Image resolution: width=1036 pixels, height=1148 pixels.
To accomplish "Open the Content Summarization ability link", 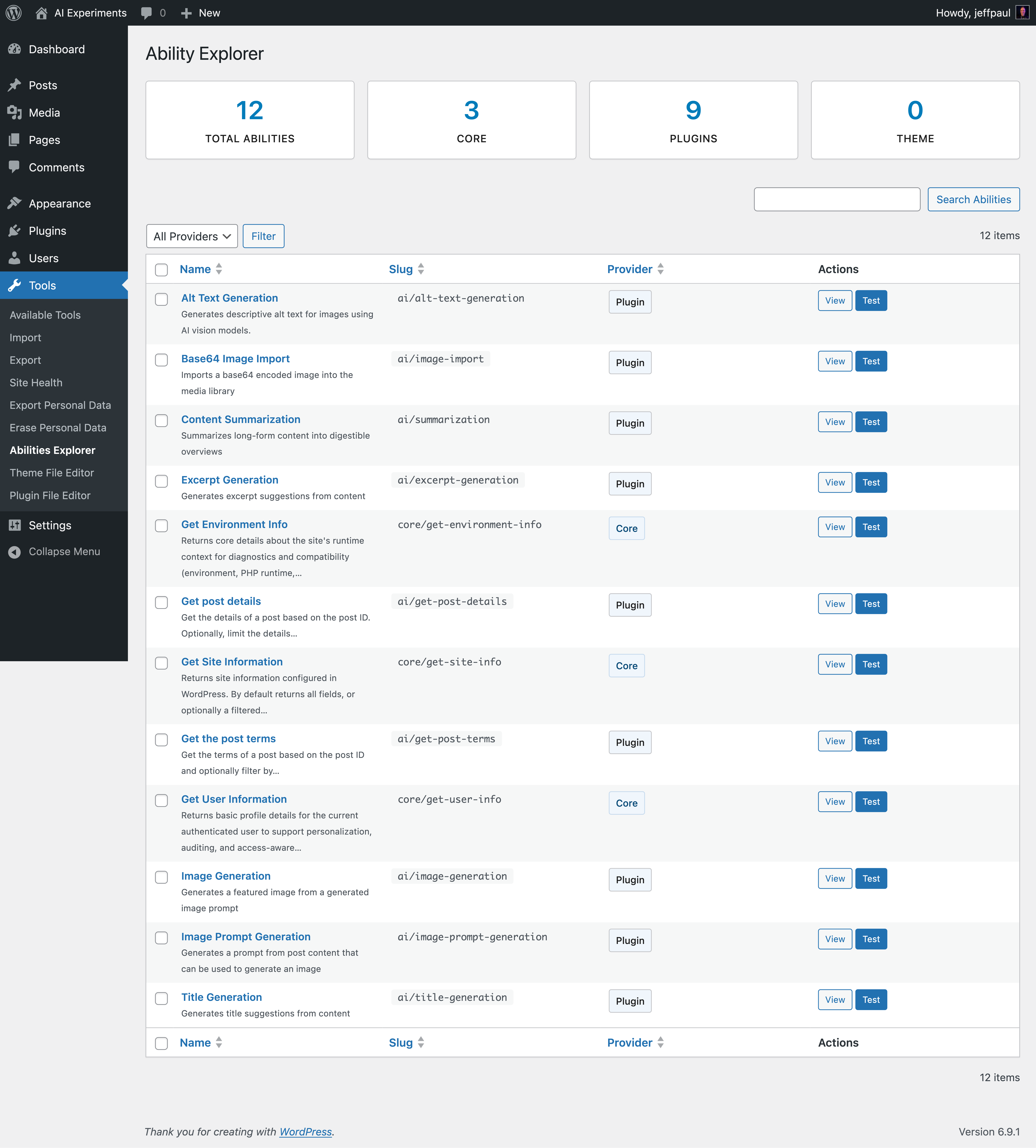I will pyautogui.click(x=241, y=420).
